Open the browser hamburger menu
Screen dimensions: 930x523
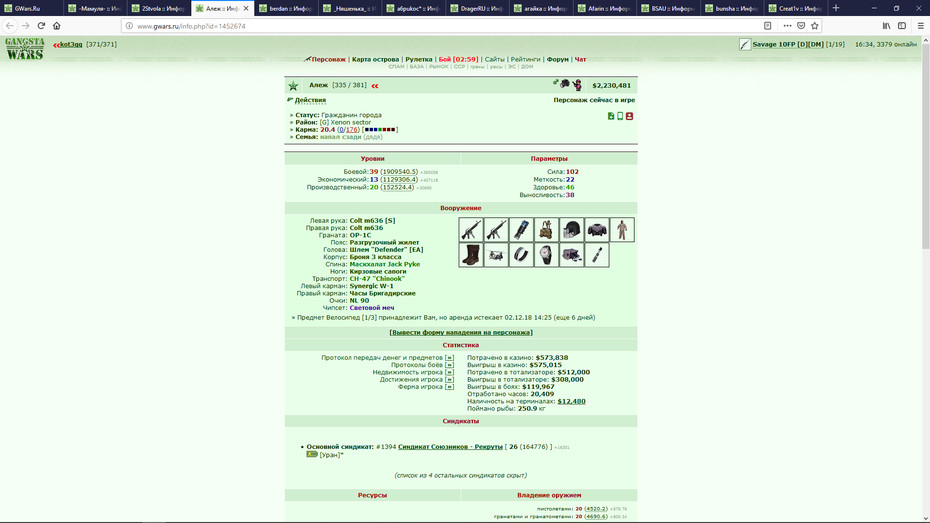coord(921,25)
